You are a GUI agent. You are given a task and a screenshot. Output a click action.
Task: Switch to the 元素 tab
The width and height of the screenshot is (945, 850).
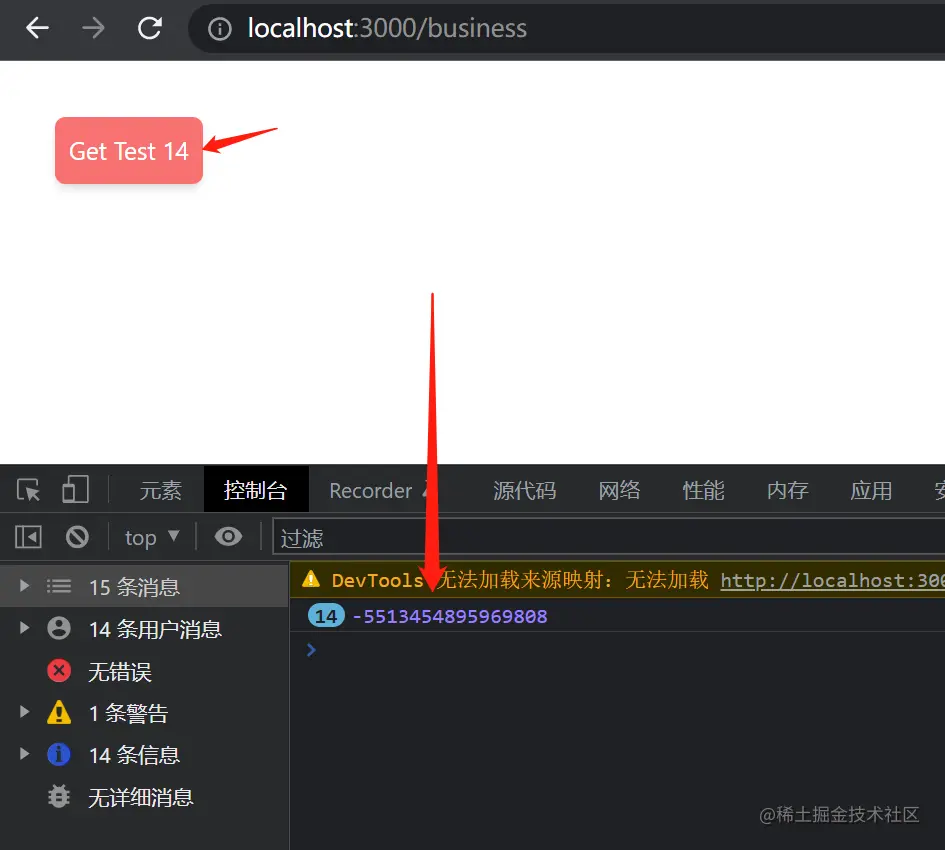pos(160,490)
